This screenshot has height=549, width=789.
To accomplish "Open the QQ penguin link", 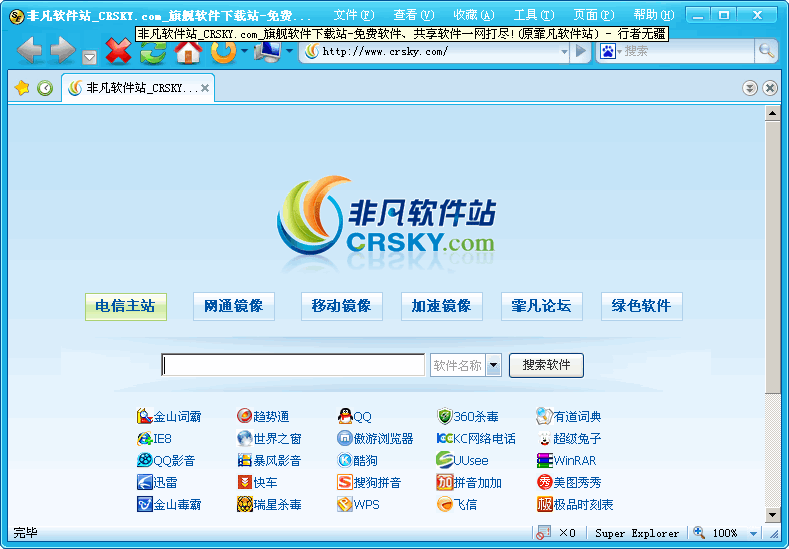I will [x=355, y=416].
